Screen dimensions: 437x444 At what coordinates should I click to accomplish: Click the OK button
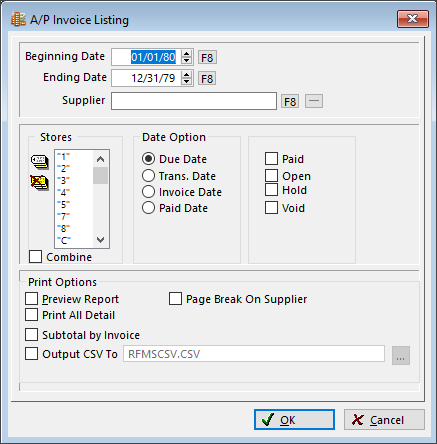point(294,420)
